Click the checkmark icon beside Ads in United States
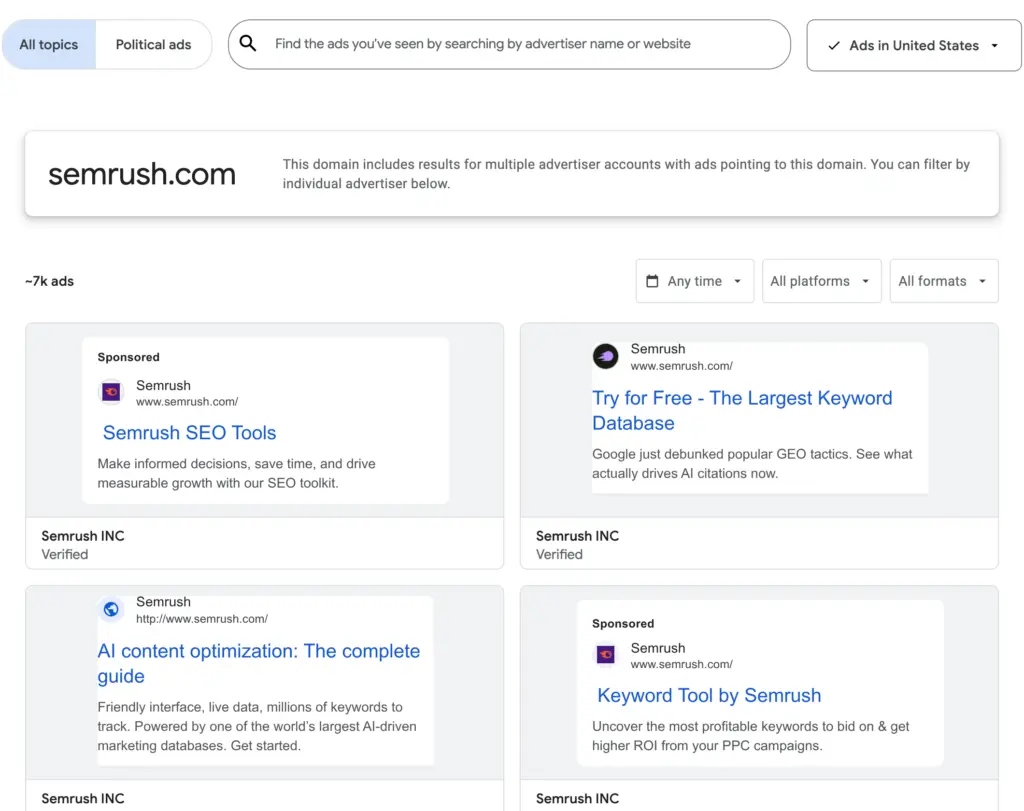 click(x=834, y=45)
